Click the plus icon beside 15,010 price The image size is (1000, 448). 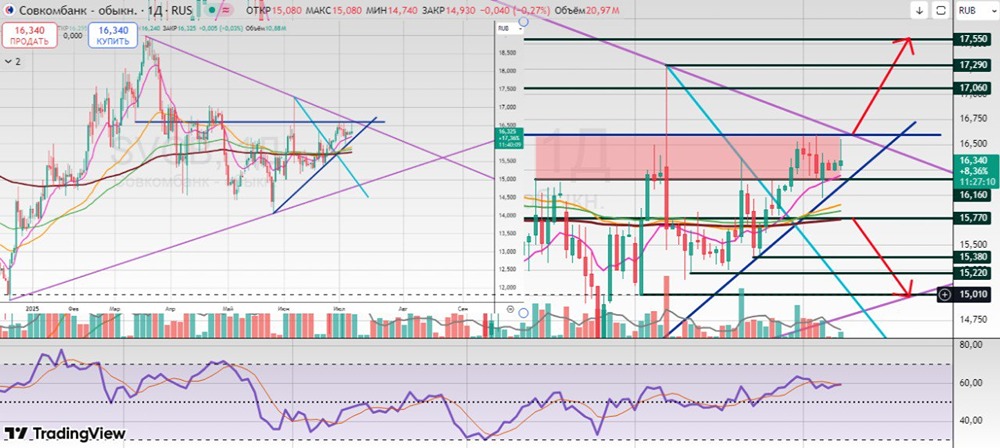(945, 294)
